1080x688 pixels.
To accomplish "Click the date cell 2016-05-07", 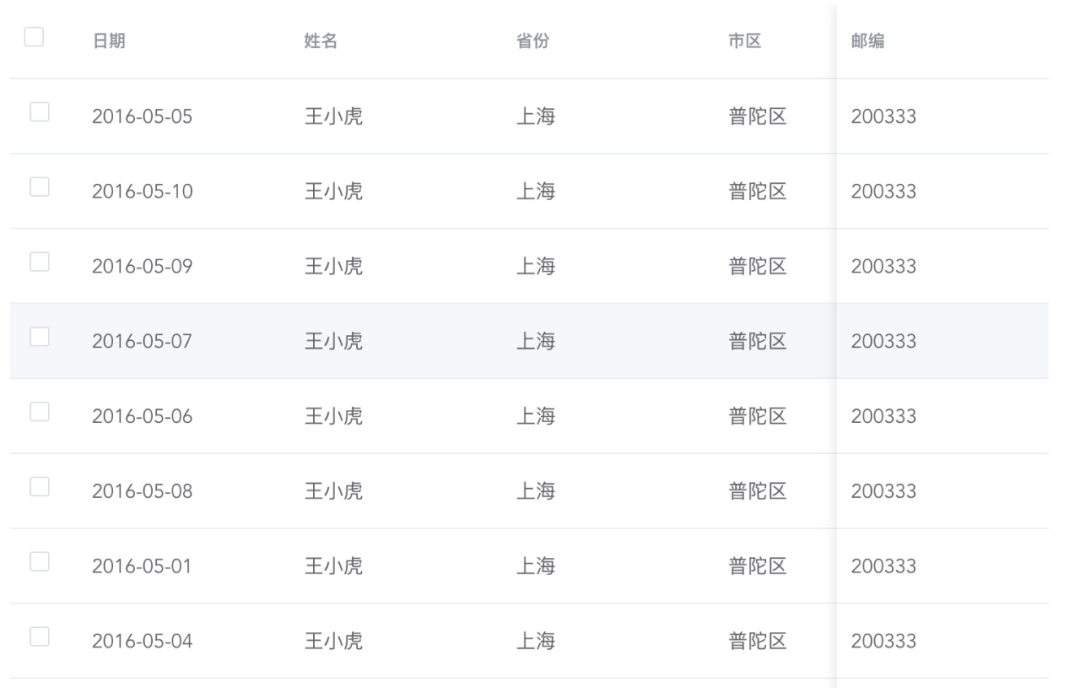I will [142, 342].
